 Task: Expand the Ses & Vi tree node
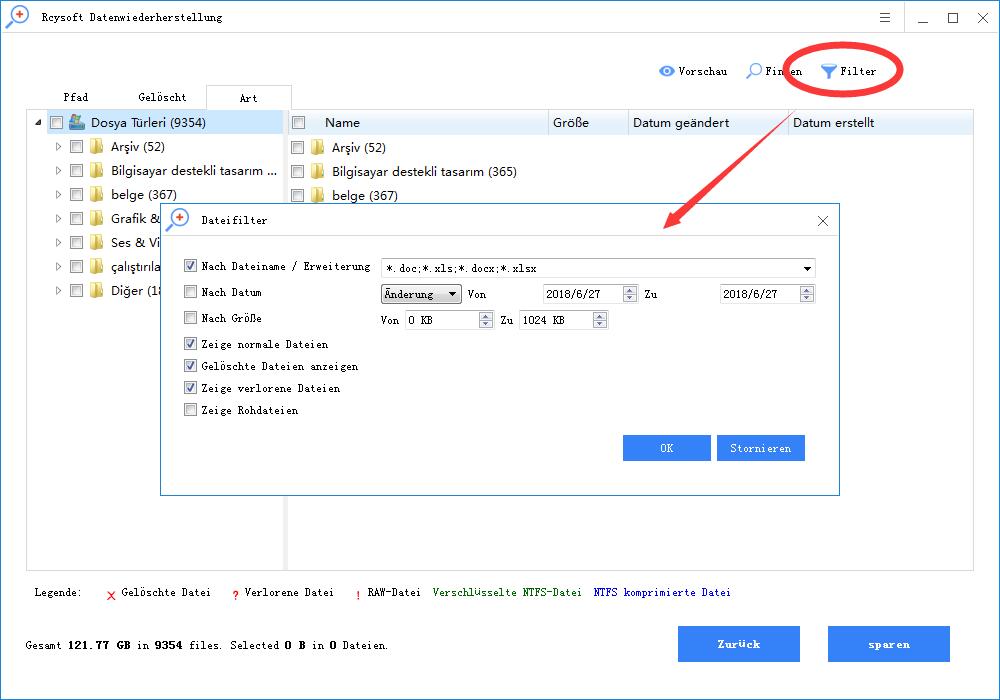58,242
